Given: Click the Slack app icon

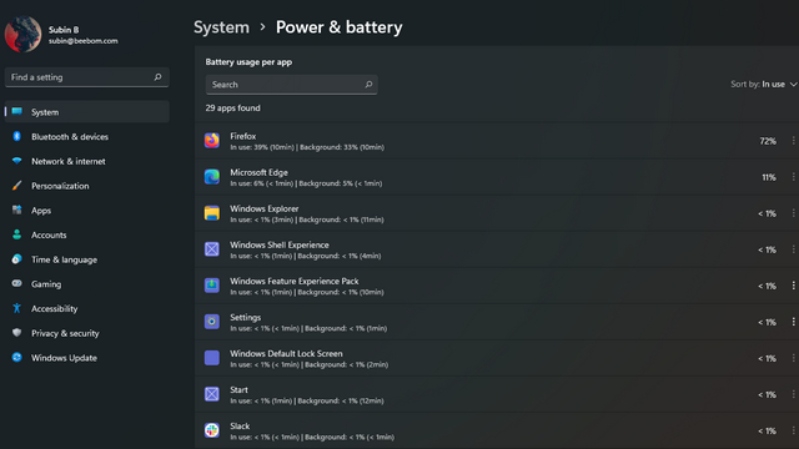Looking at the screenshot, I should point(212,430).
